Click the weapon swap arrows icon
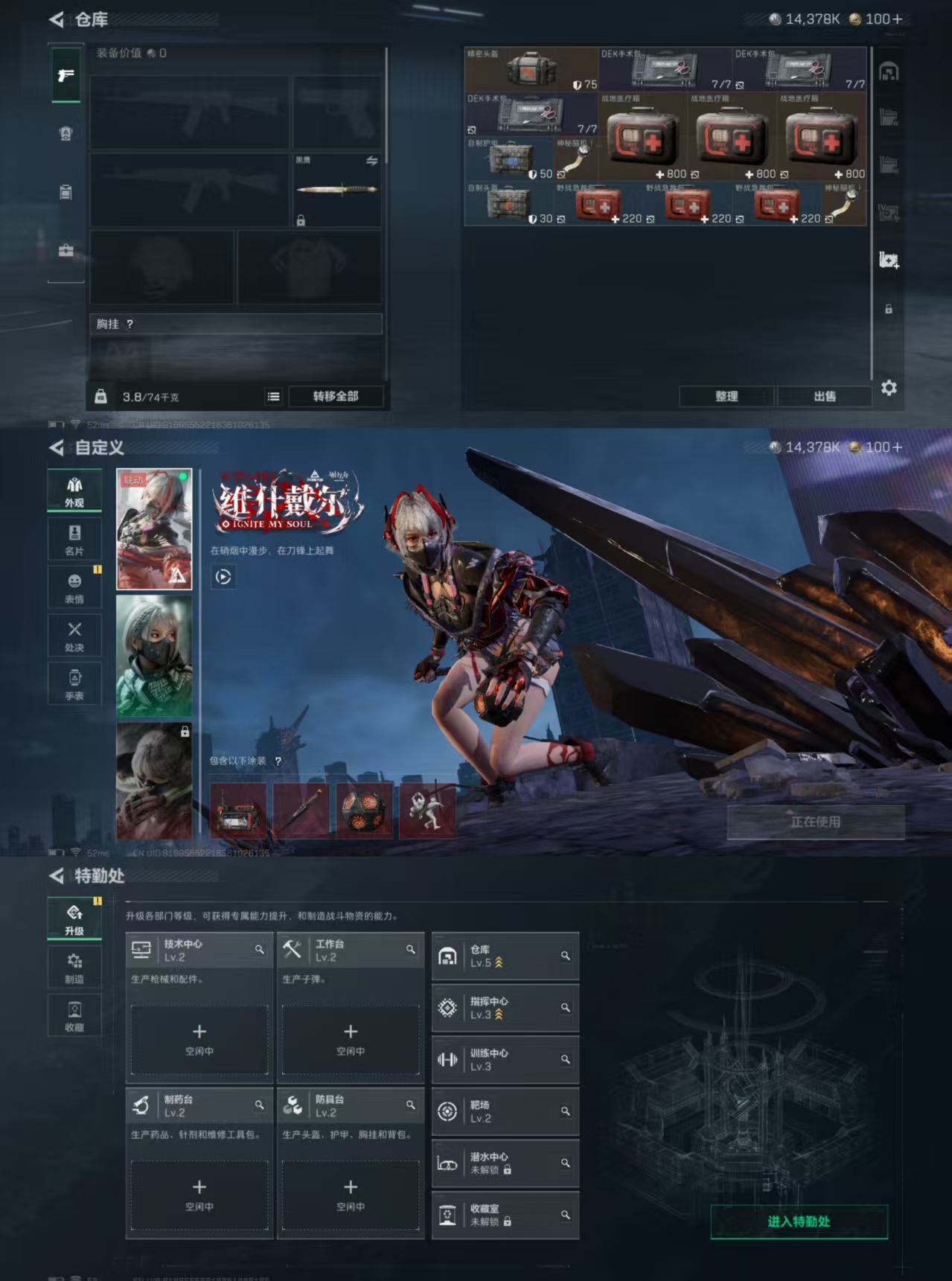The image size is (952, 1281). (x=371, y=161)
